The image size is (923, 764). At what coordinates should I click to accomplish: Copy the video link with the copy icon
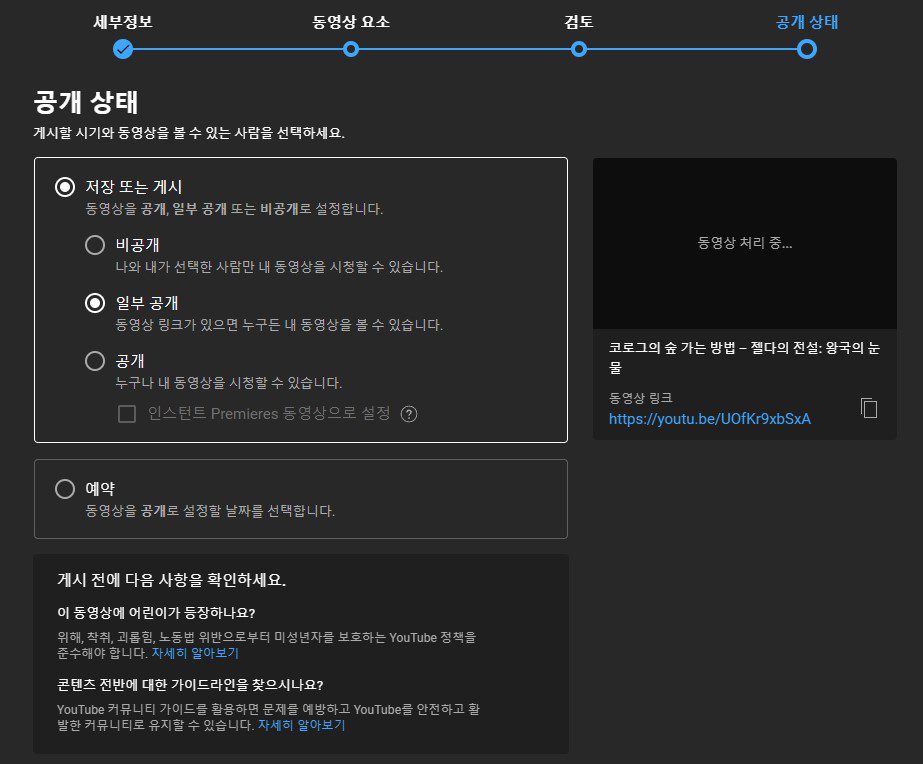[x=869, y=408]
